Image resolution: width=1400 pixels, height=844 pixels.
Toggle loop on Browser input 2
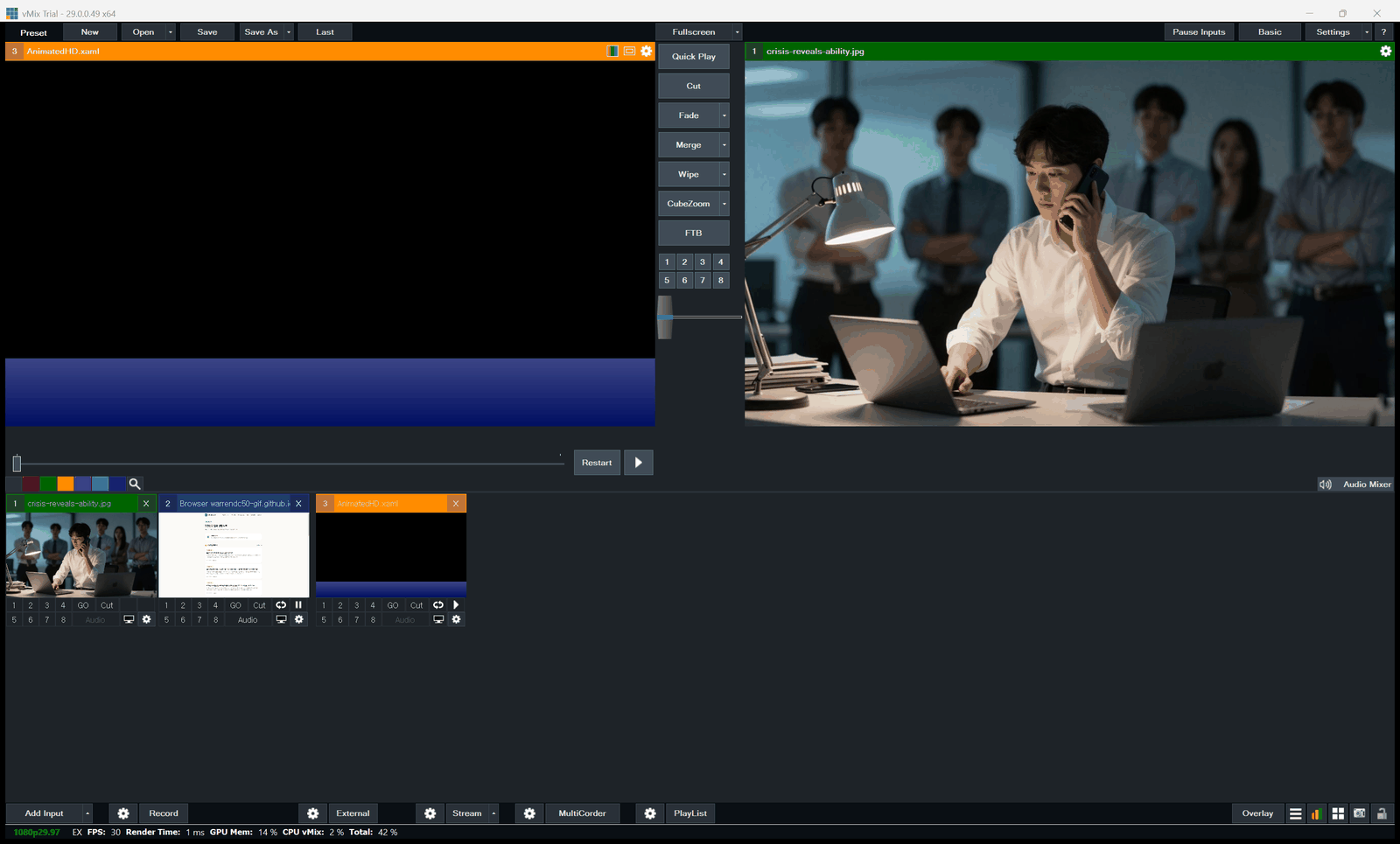[281, 605]
